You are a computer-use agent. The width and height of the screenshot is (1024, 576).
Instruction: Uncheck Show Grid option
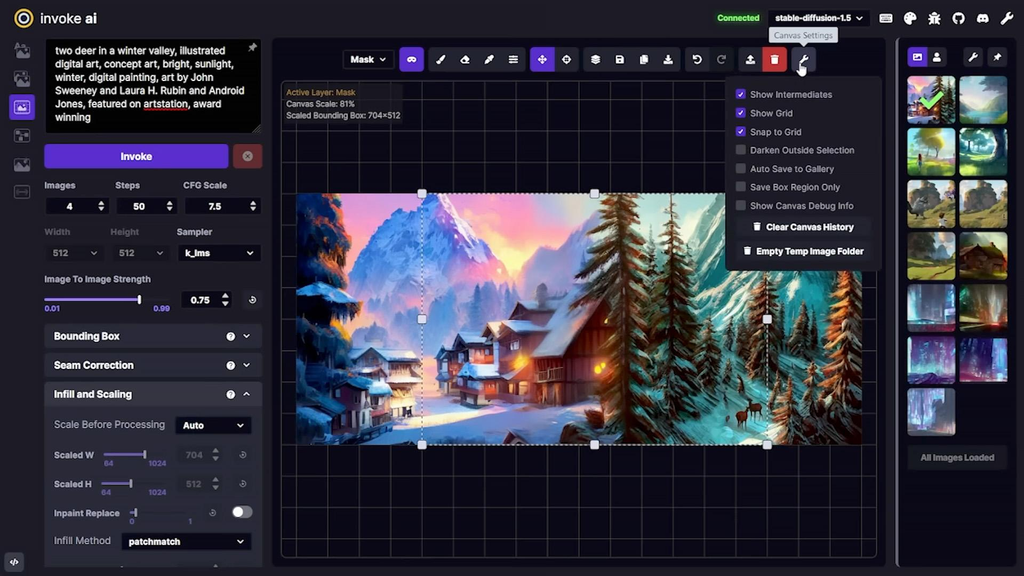[741, 113]
